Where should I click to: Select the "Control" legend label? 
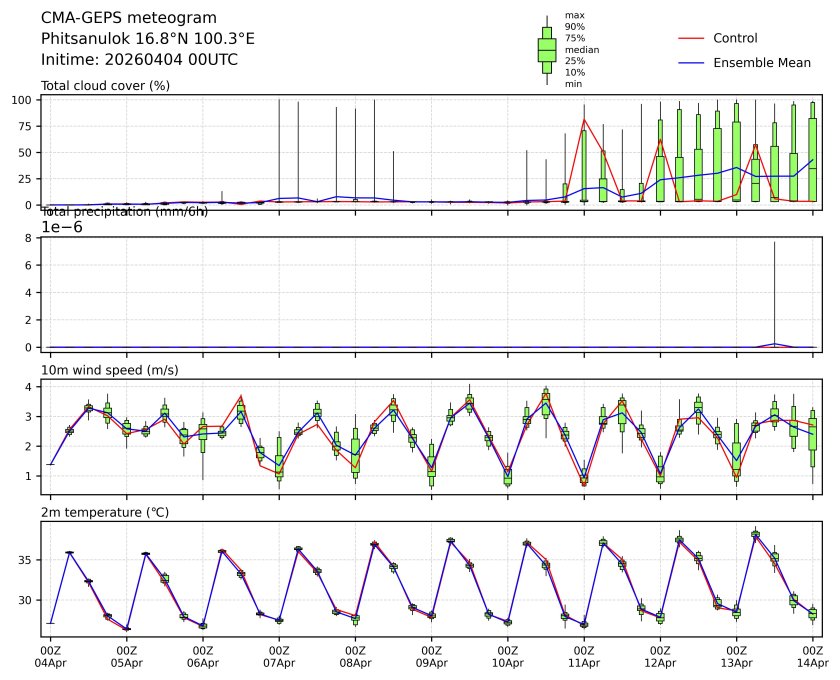(735, 38)
